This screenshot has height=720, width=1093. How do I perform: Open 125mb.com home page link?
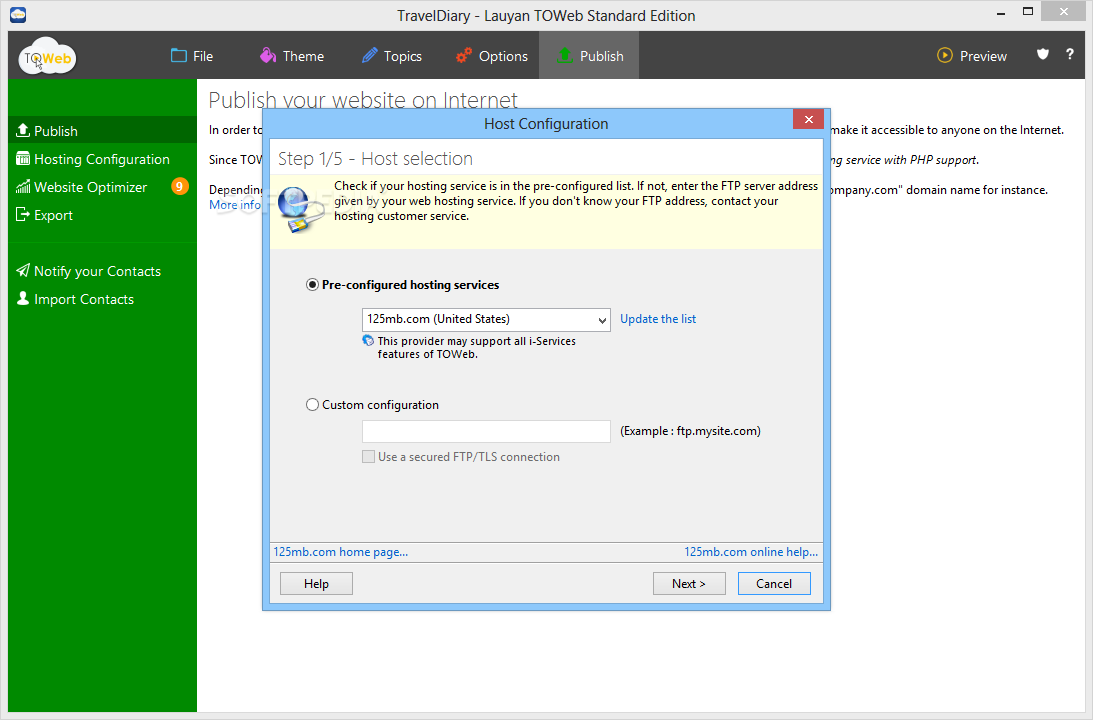341,551
